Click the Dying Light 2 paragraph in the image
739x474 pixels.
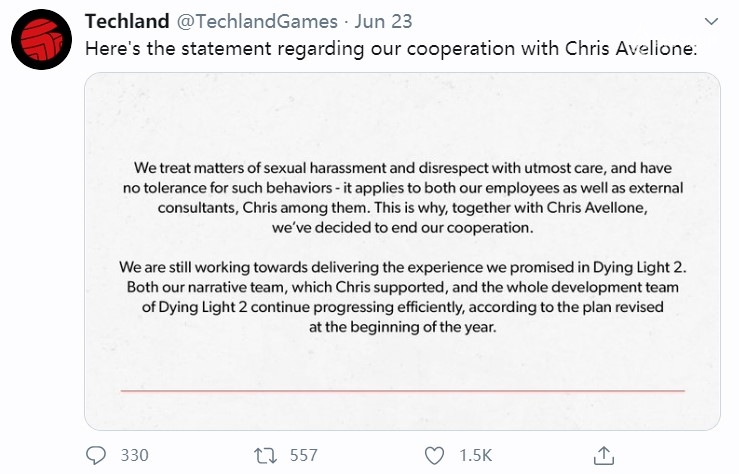point(402,297)
